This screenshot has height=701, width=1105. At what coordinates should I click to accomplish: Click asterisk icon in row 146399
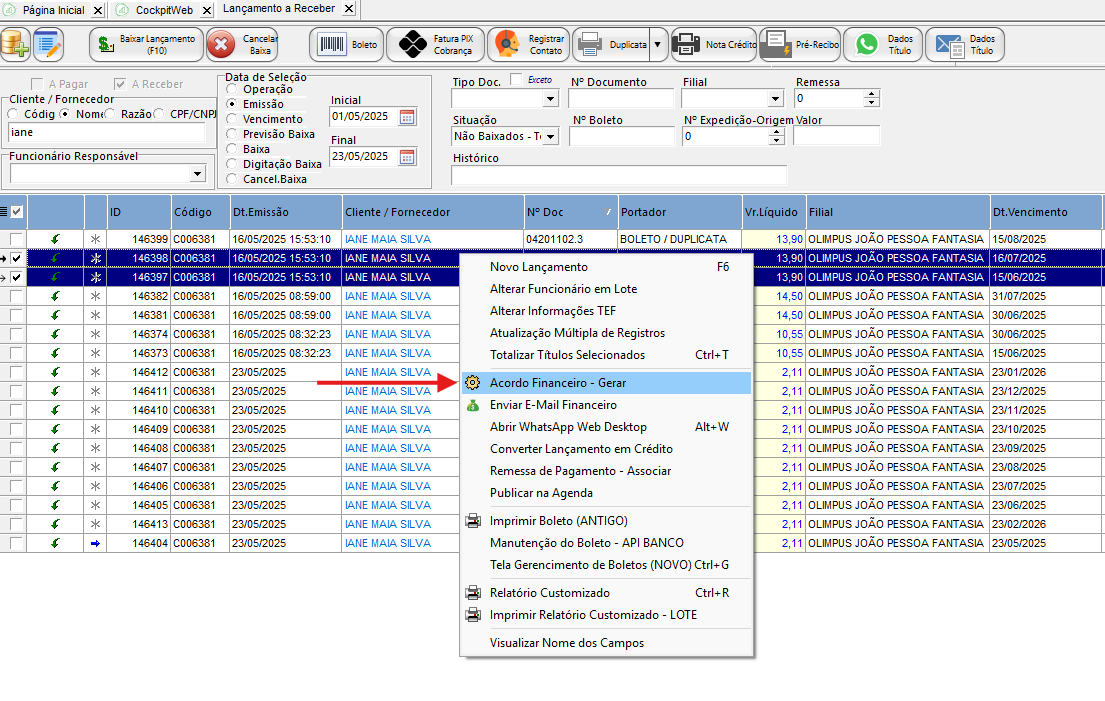coord(95,239)
